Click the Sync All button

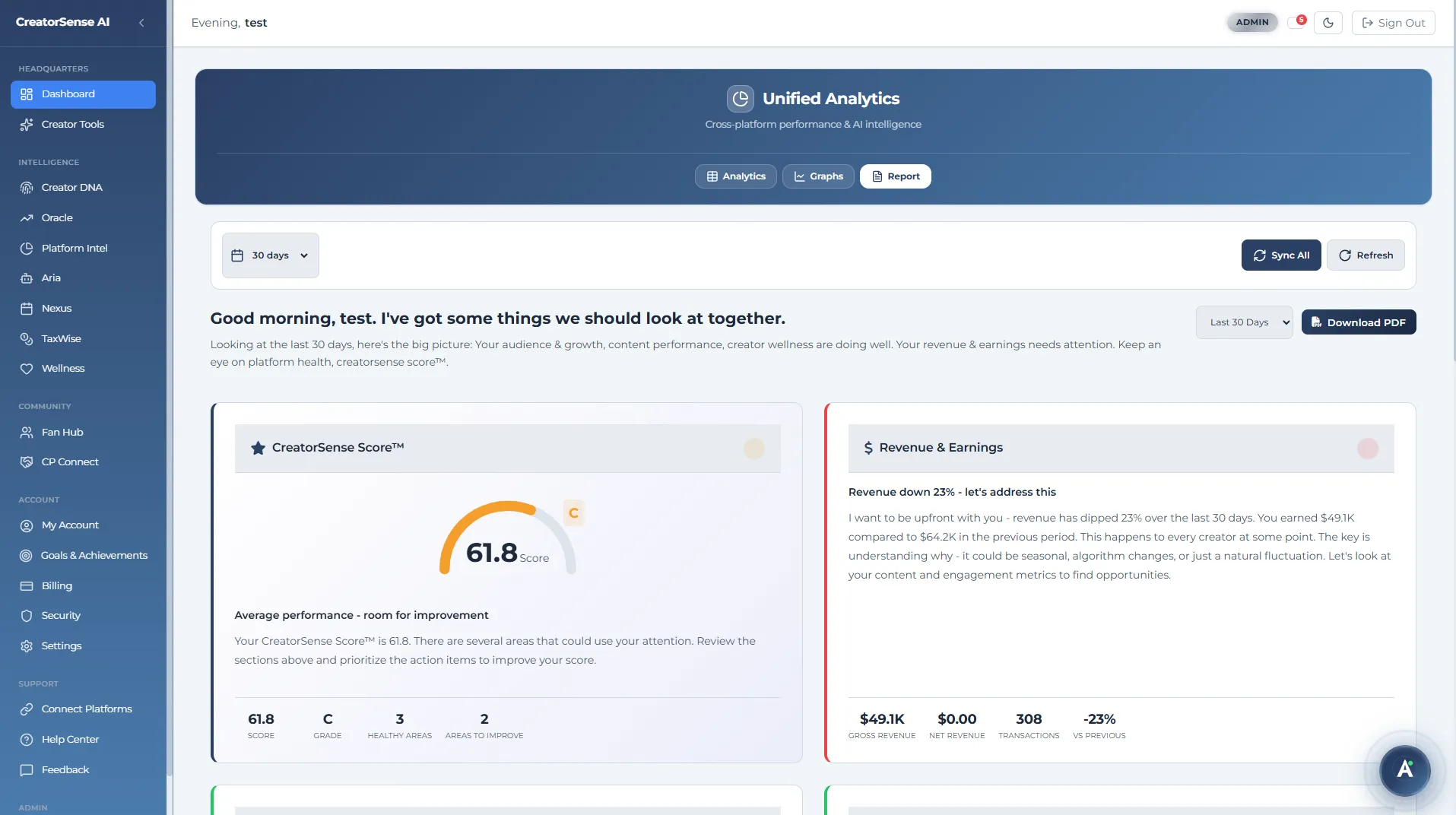tap(1280, 255)
